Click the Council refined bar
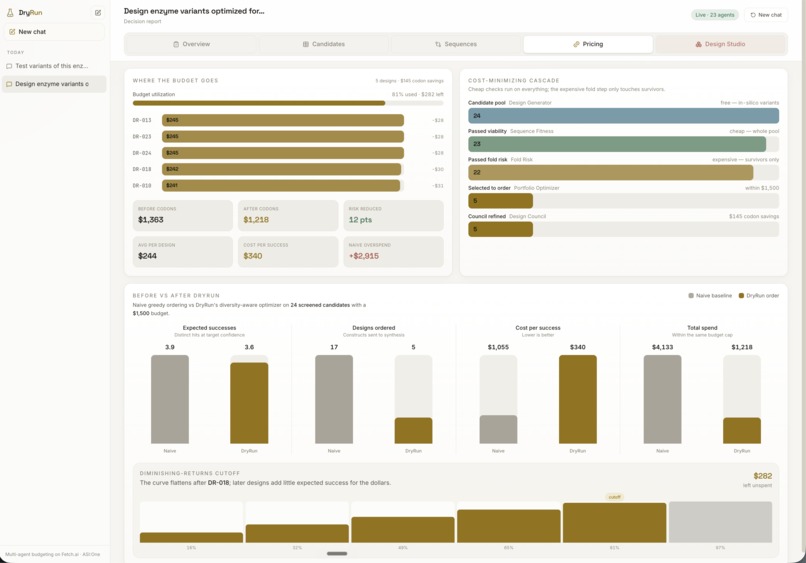This screenshot has width=806, height=563. coord(500,229)
